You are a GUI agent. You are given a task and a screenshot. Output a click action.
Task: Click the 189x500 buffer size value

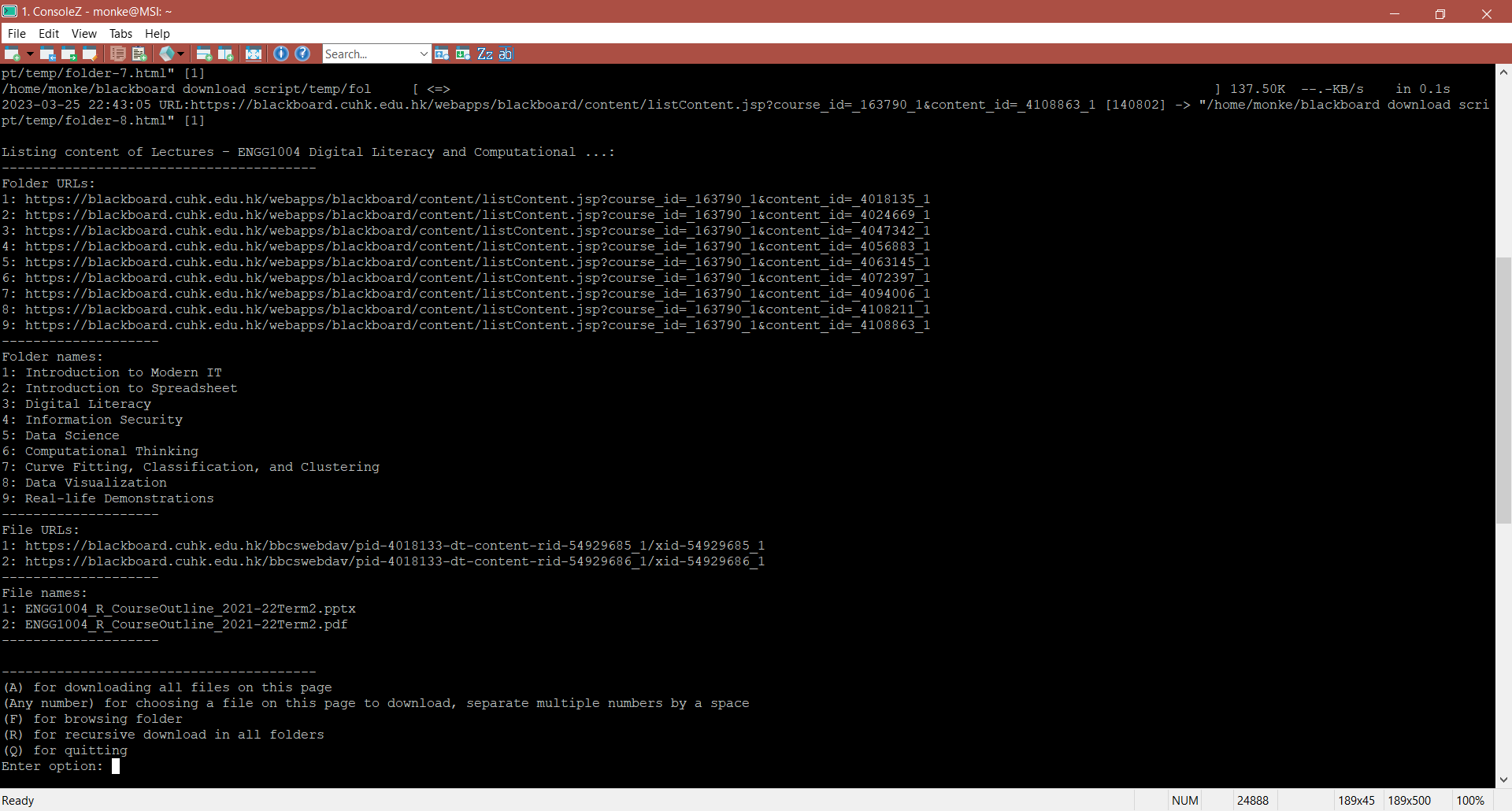(x=1409, y=800)
